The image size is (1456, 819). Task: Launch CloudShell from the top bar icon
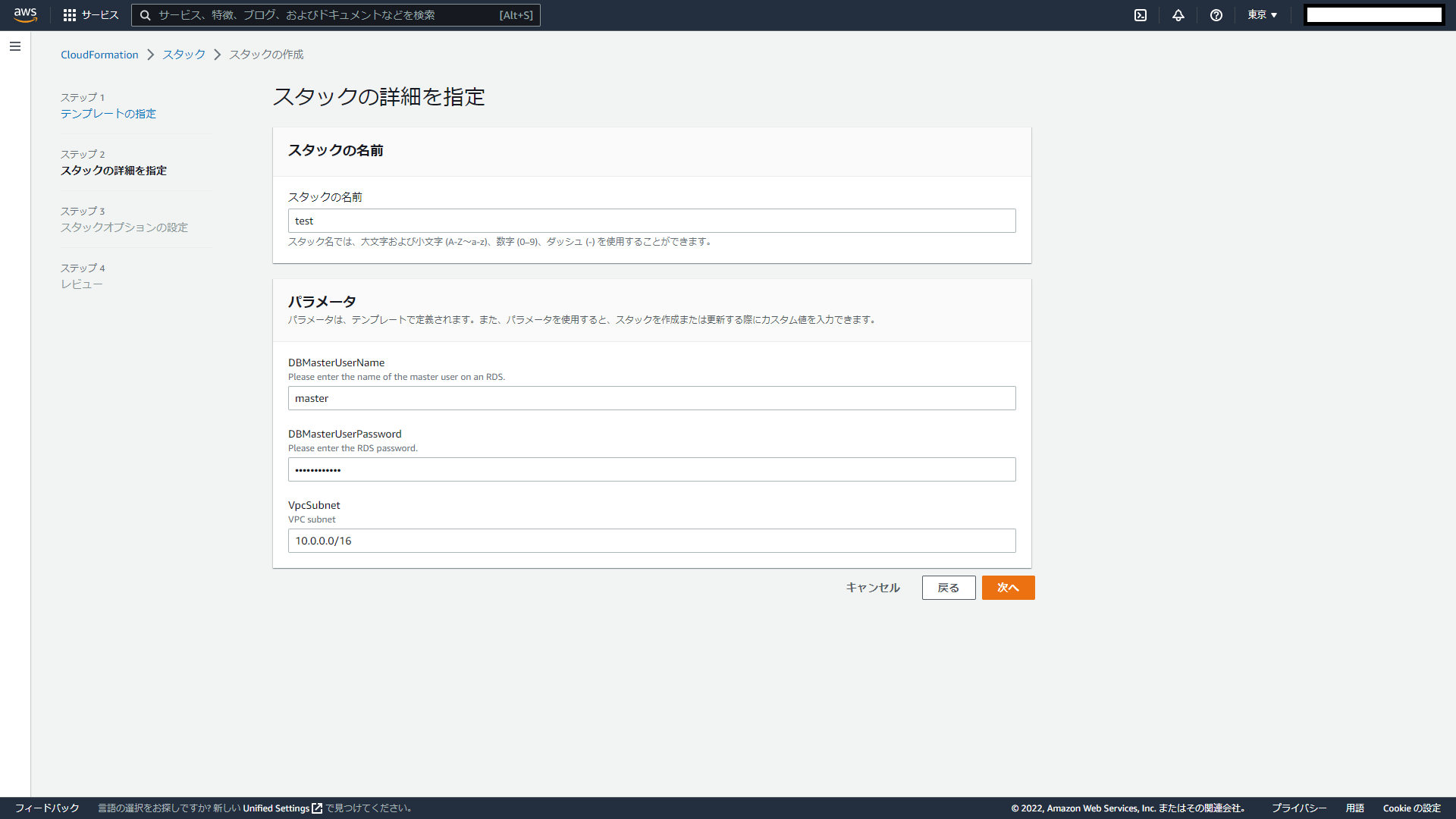pos(1140,15)
